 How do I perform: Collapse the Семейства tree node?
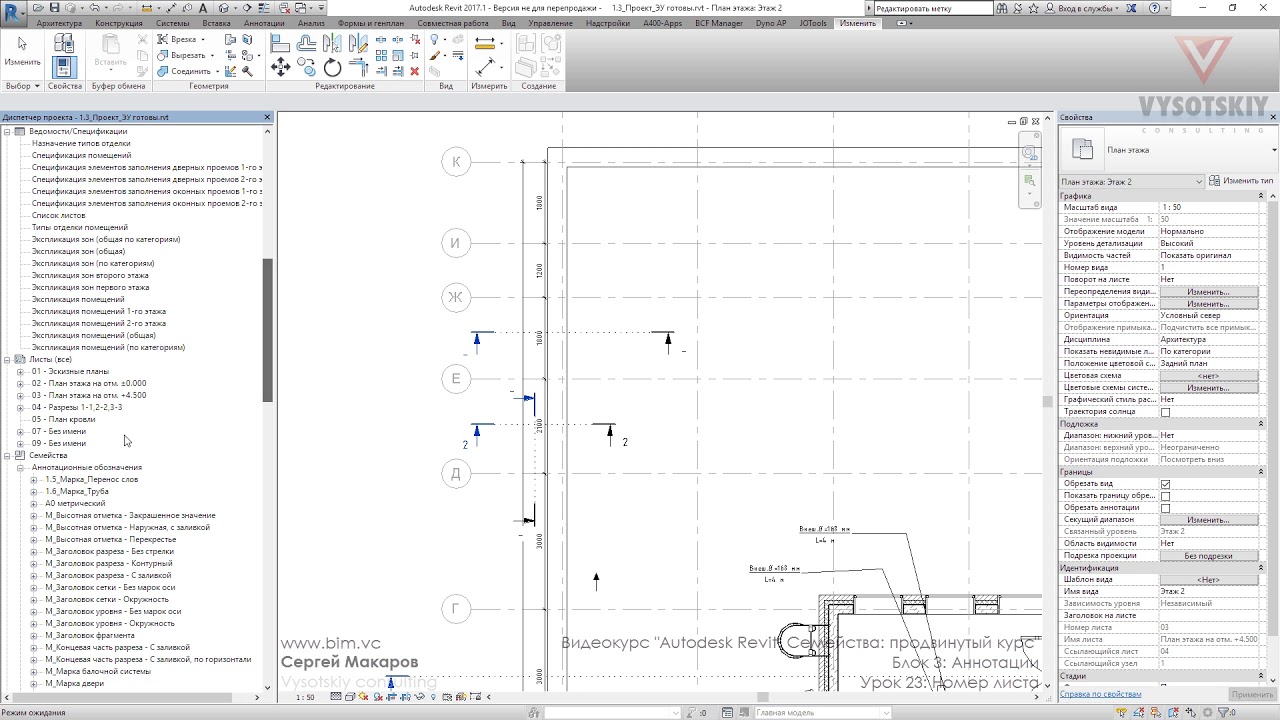point(7,455)
